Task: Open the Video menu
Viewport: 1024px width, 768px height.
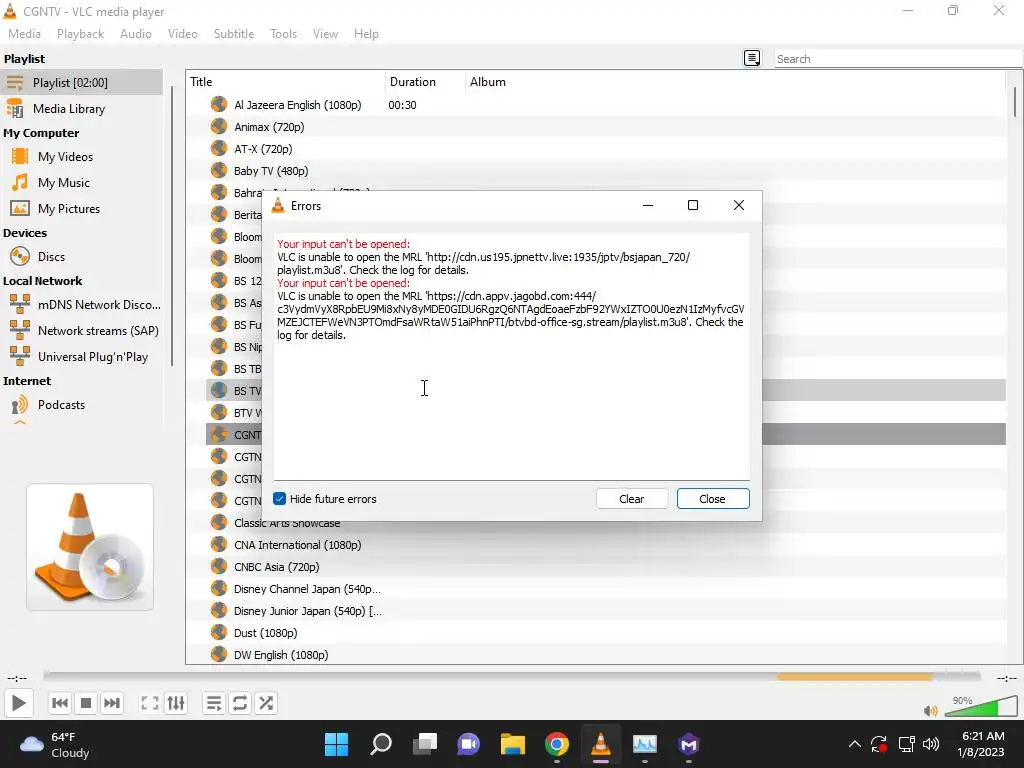Action: tap(183, 34)
